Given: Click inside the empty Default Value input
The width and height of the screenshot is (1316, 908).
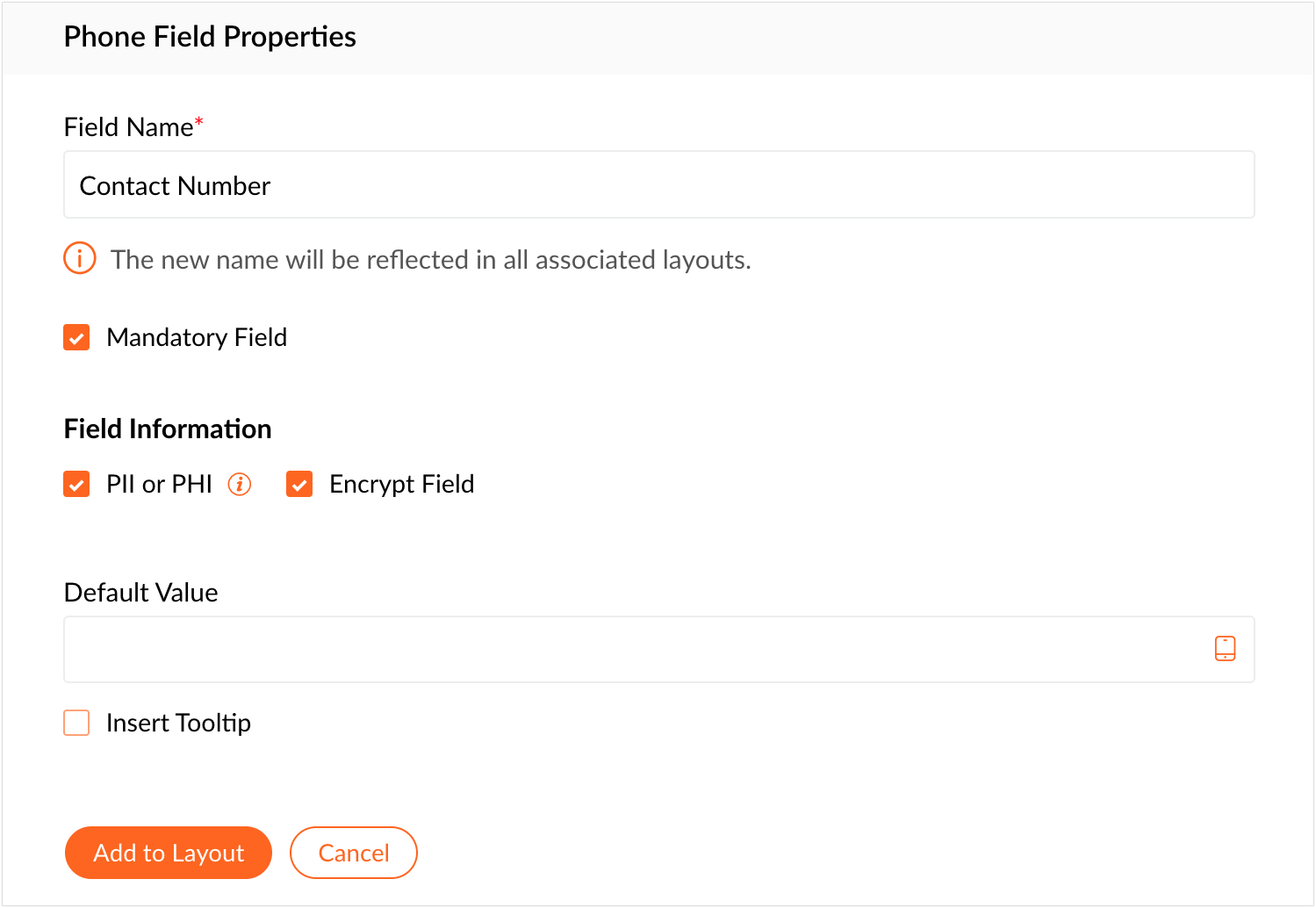Looking at the screenshot, I should tap(632, 650).
